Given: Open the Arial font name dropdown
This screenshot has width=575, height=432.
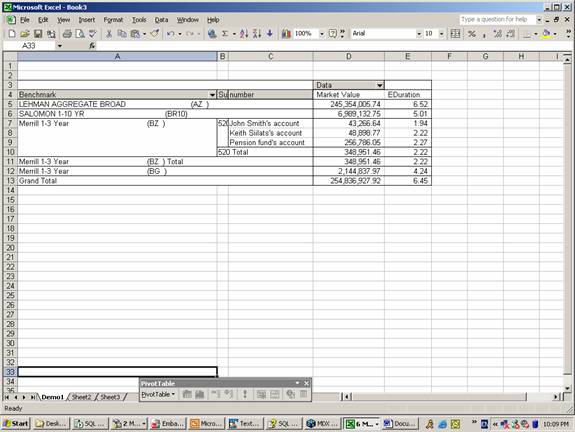Looking at the screenshot, I should click(x=418, y=34).
